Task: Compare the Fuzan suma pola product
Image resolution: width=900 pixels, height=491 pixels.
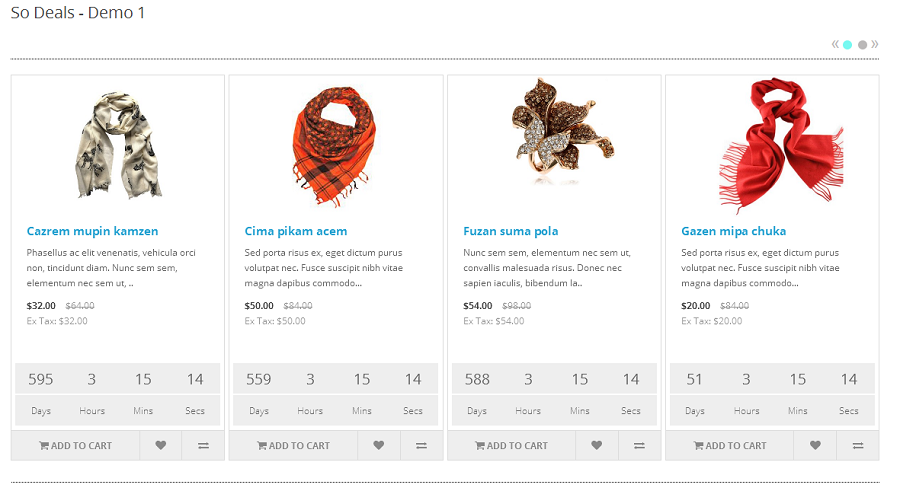Action: click(x=639, y=446)
